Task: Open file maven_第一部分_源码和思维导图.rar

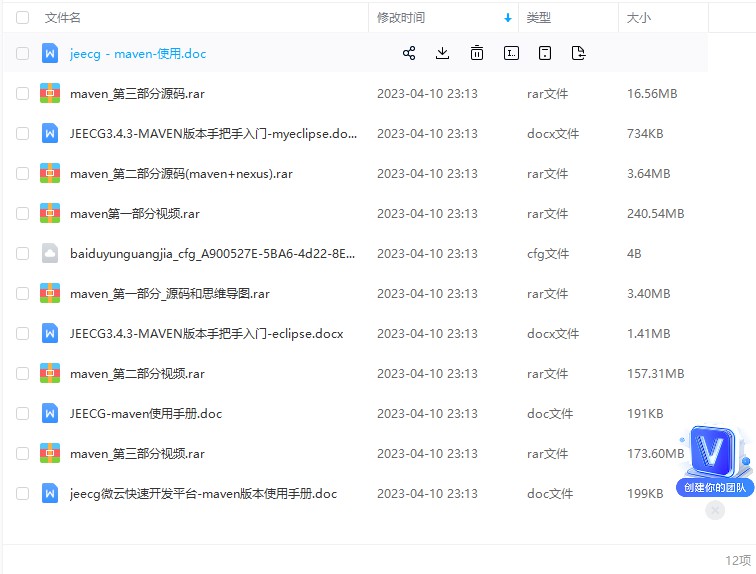Action: point(170,294)
